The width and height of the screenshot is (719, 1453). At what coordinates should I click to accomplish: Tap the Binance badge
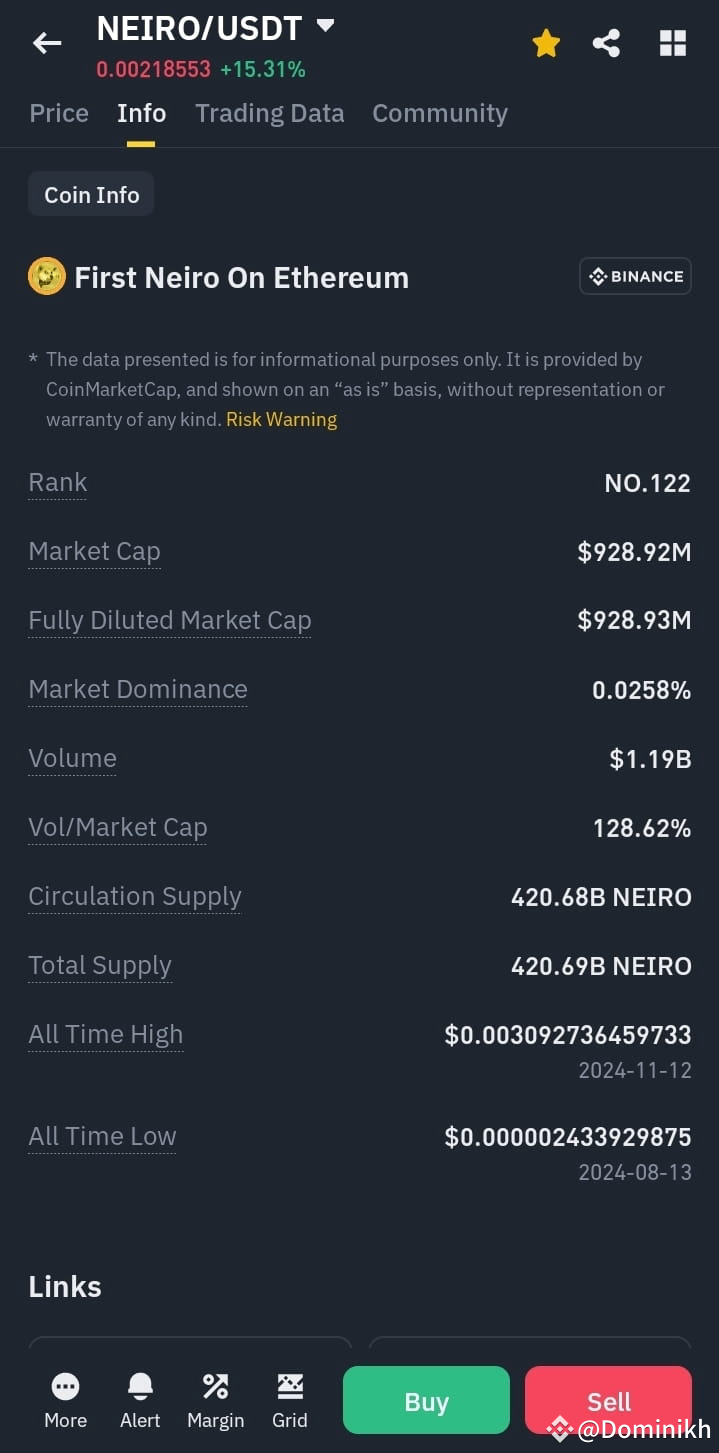636,277
